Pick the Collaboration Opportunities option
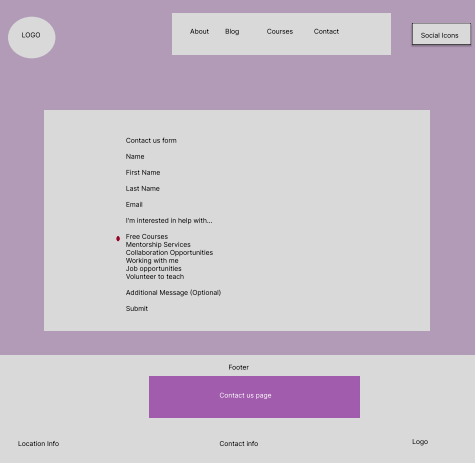 point(169,252)
